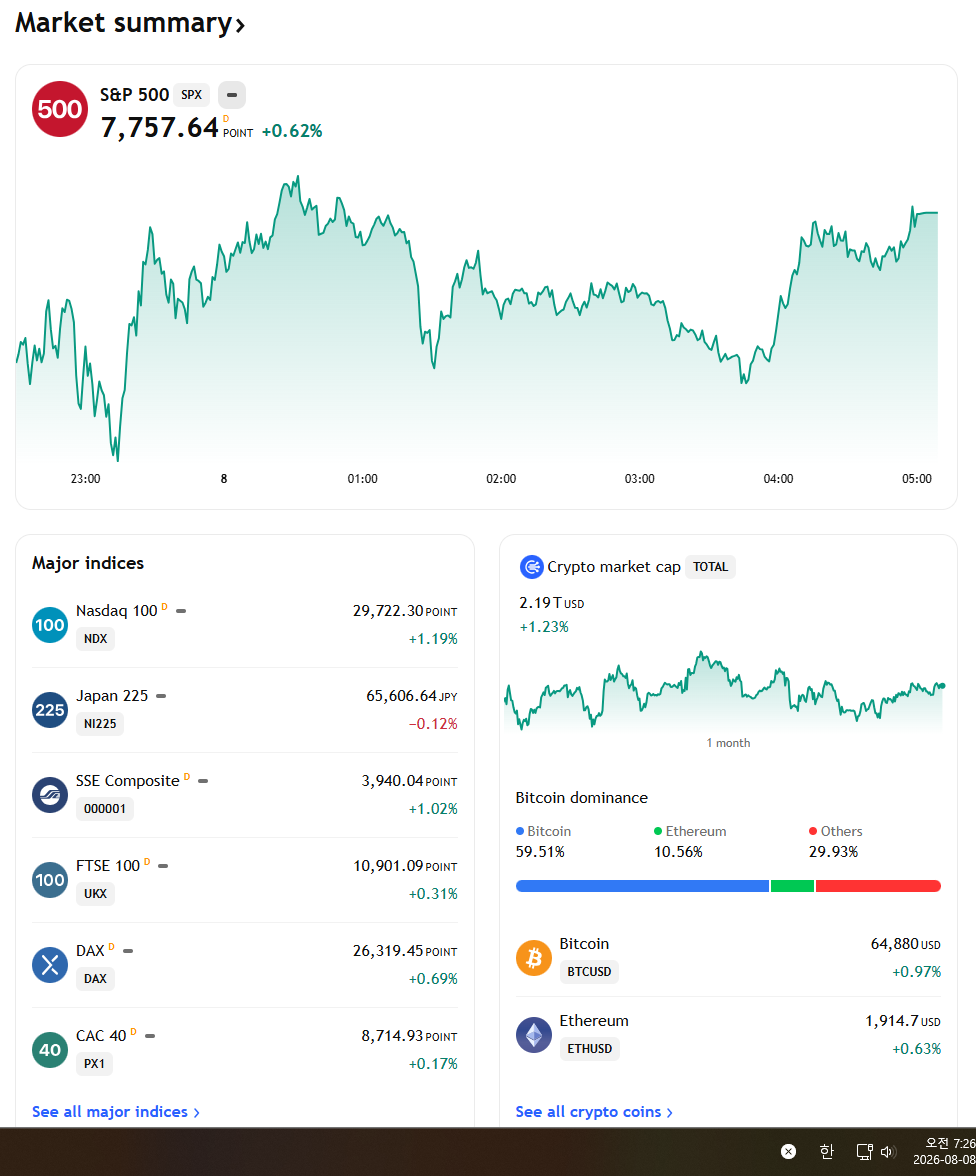Click the S&P 500 price 7,757.64
The width and height of the screenshot is (976, 1176).
160,128
